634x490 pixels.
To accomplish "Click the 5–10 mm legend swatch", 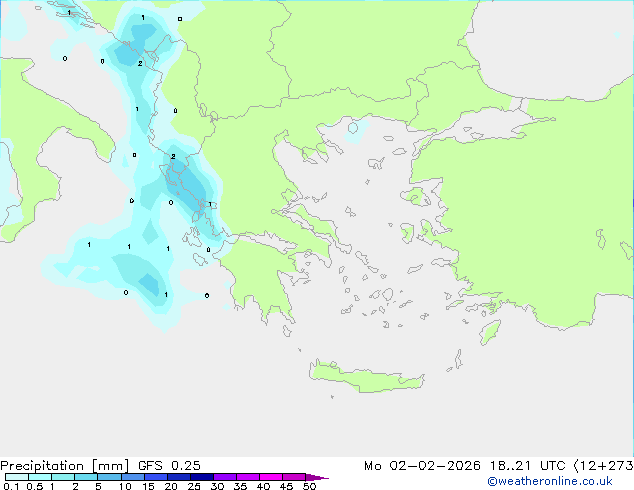I will [110, 477].
